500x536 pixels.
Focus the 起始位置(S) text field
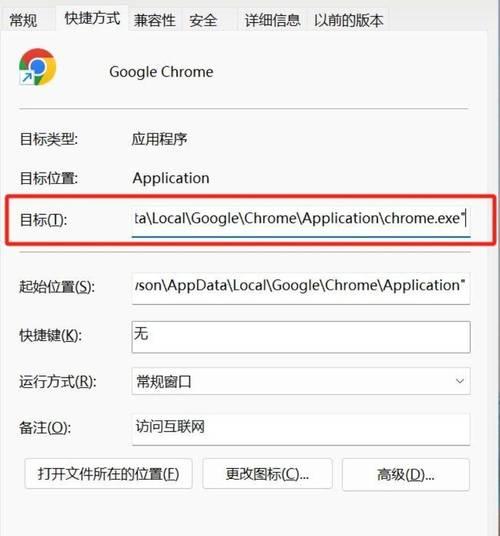[x=301, y=288]
